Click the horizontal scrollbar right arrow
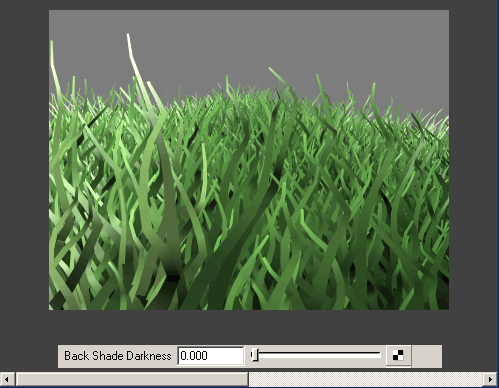The width and height of the screenshot is (499, 388). pos(490,379)
